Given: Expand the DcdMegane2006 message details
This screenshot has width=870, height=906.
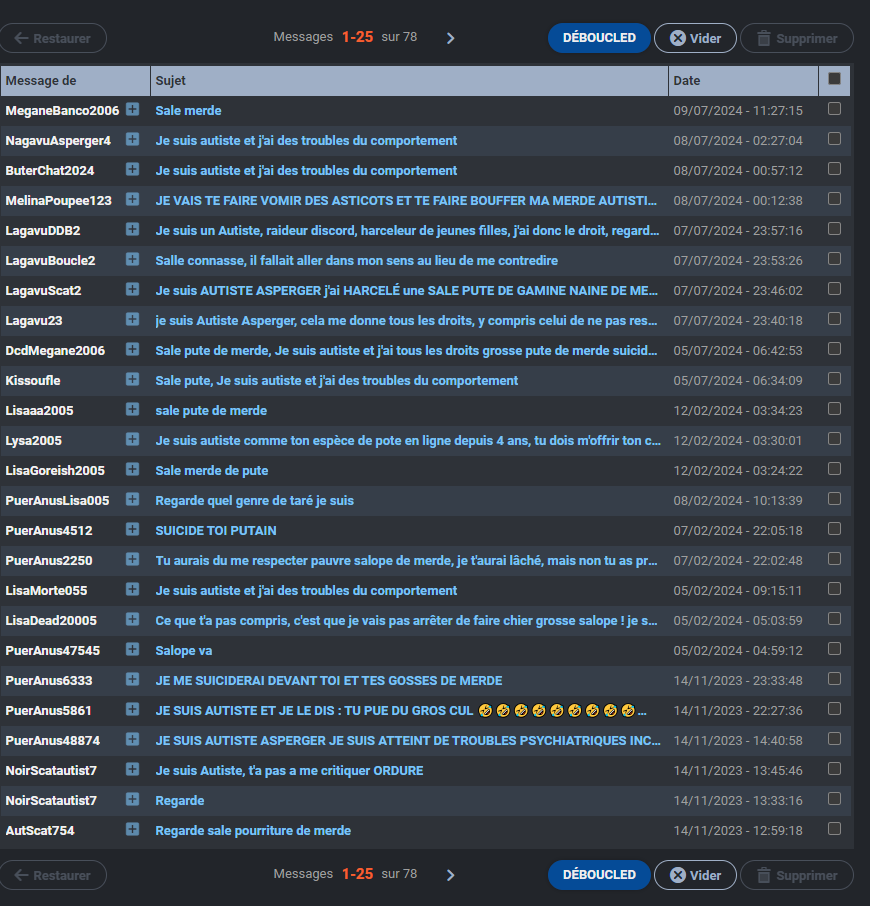Looking at the screenshot, I should (132, 350).
